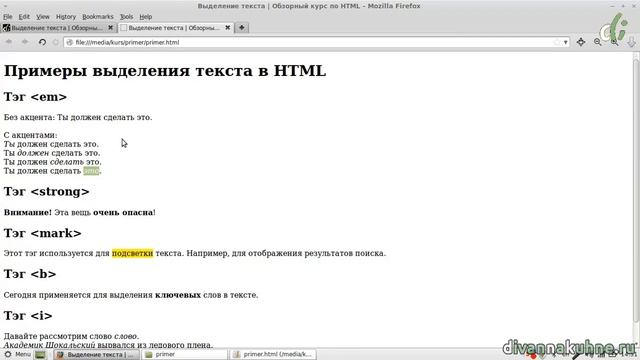Switch to the first 'Выделение текста' tab
Image resolution: width=640 pixels, height=360 pixels.
coord(58,28)
